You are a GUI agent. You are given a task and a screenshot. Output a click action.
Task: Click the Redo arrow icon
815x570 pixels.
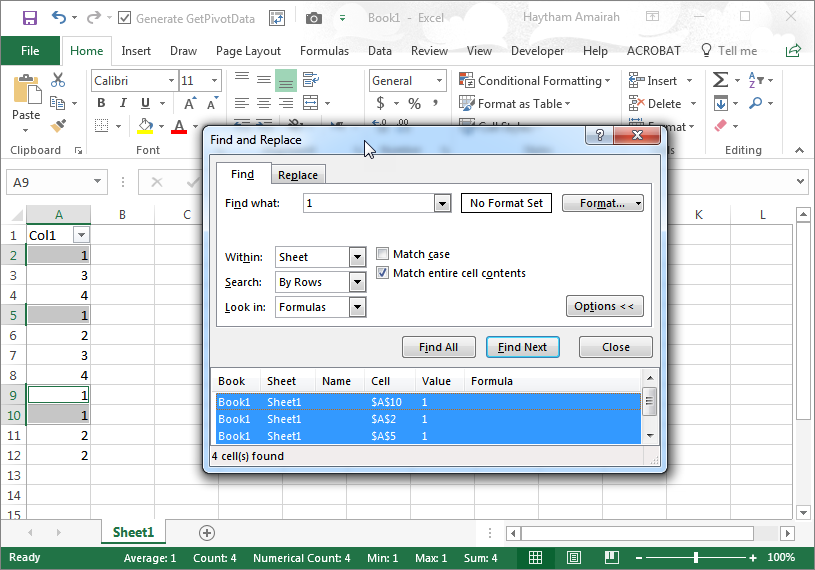point(94,18)
